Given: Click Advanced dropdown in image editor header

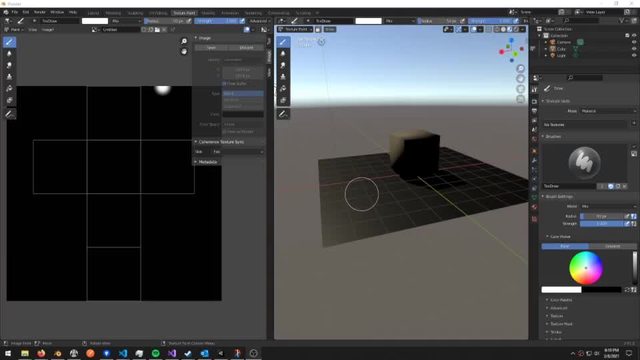Looking at the screenshot, I should 260,21.
